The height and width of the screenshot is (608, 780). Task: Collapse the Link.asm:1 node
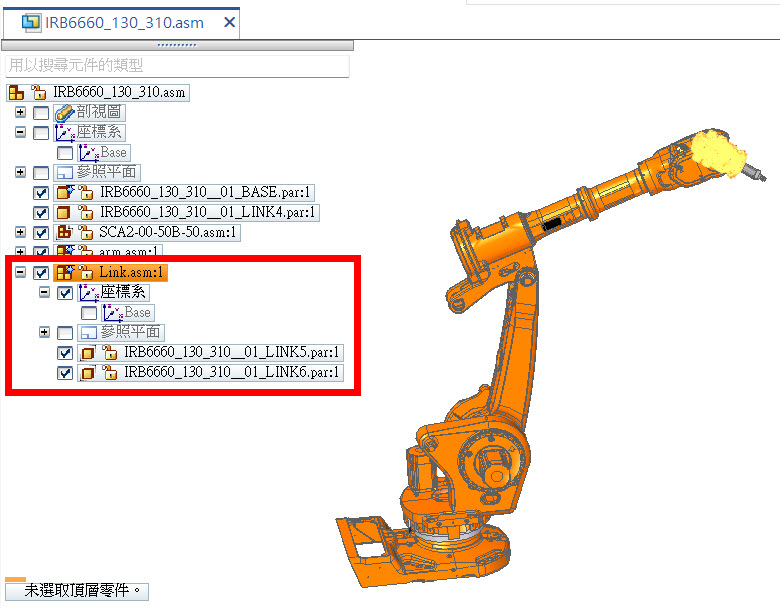coord(20,272)
